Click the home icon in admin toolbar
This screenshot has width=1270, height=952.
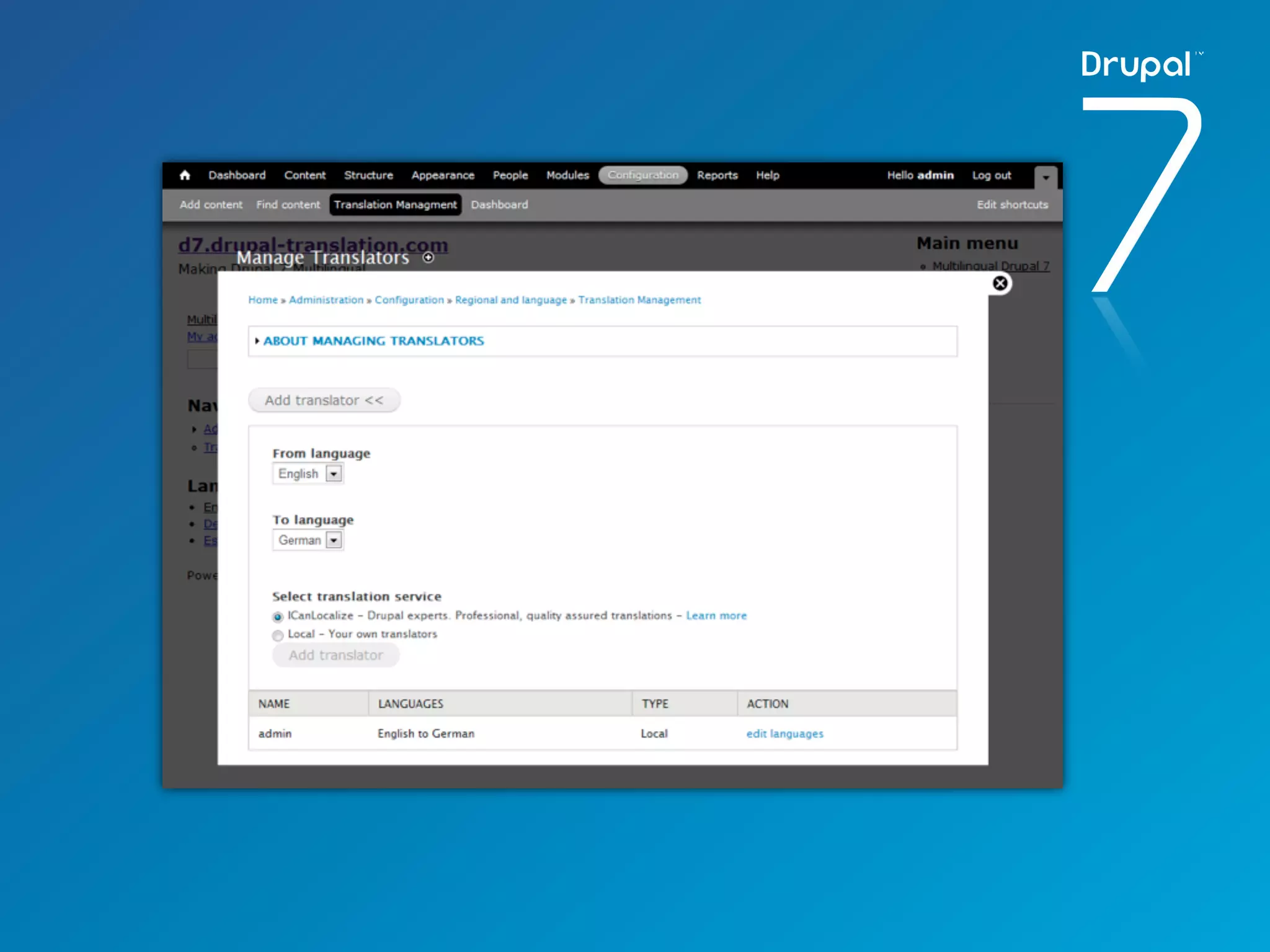coord(185,175)
